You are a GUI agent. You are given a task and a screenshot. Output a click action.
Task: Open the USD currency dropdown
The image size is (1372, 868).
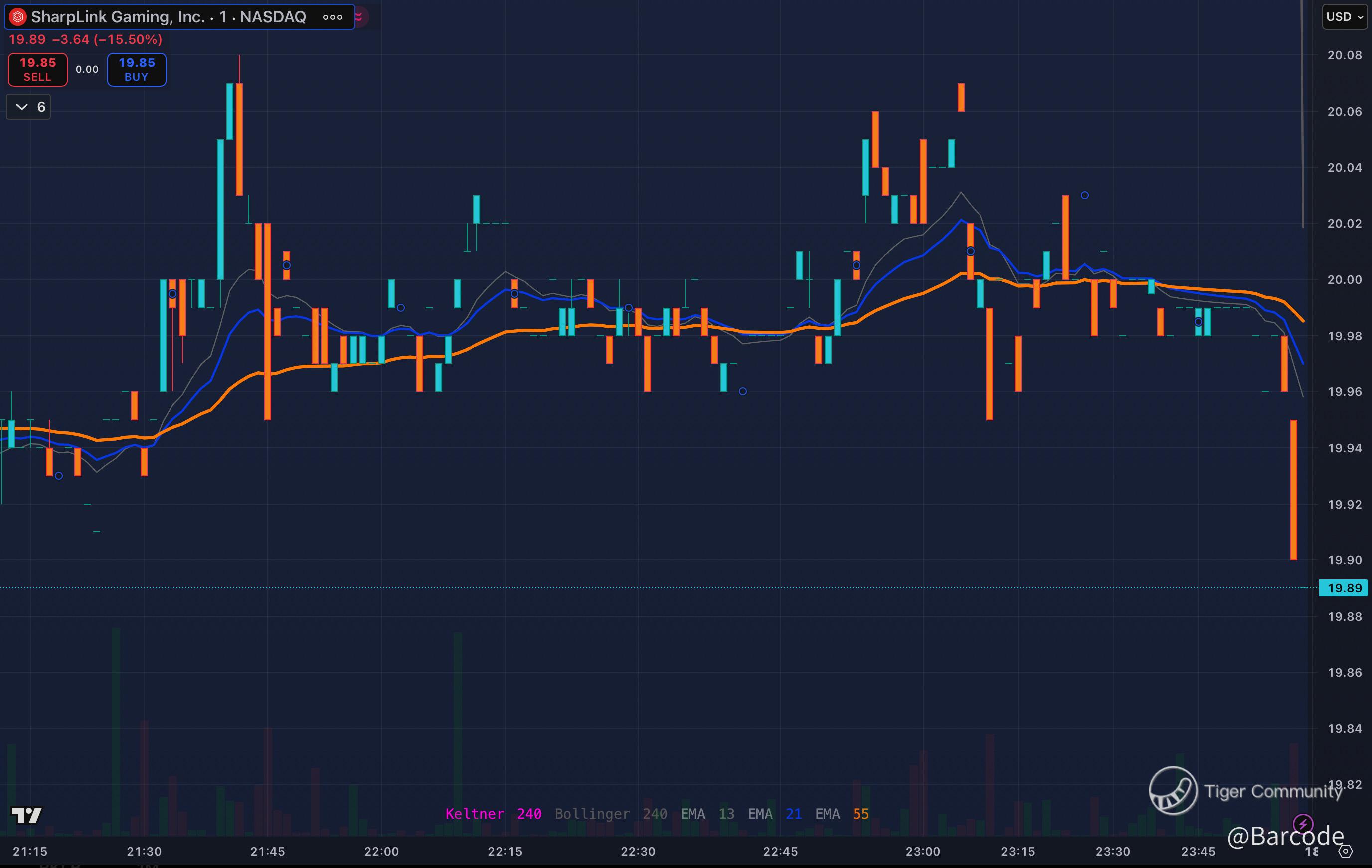[1344, 17]
